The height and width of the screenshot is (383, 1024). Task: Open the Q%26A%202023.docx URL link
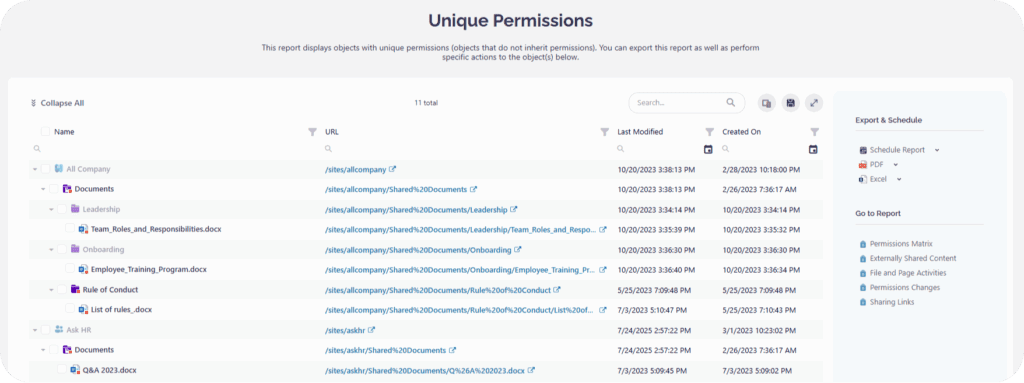[x=425, y=370]
